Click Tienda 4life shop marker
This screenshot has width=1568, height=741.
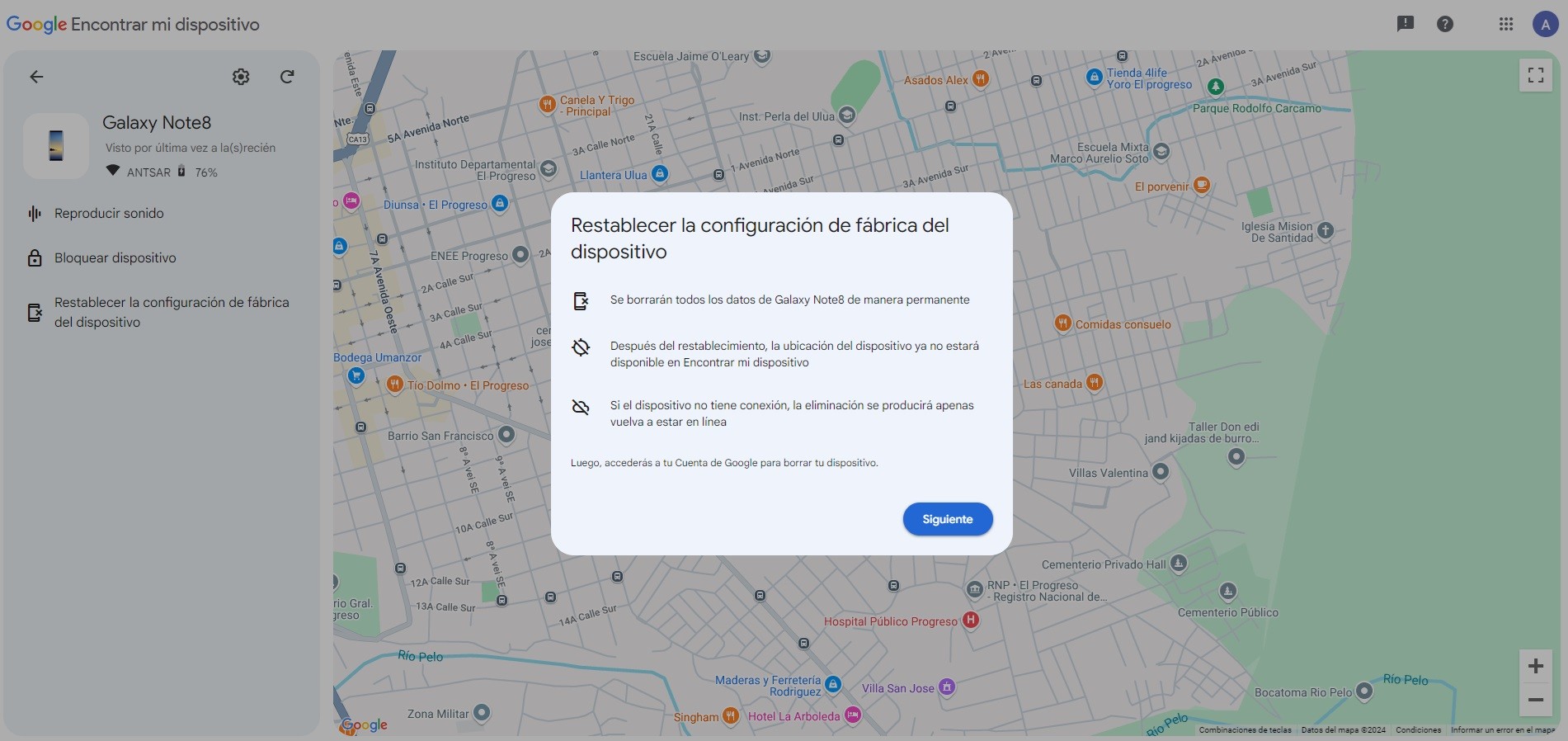pyautogui.click(x=1094, y=78)
